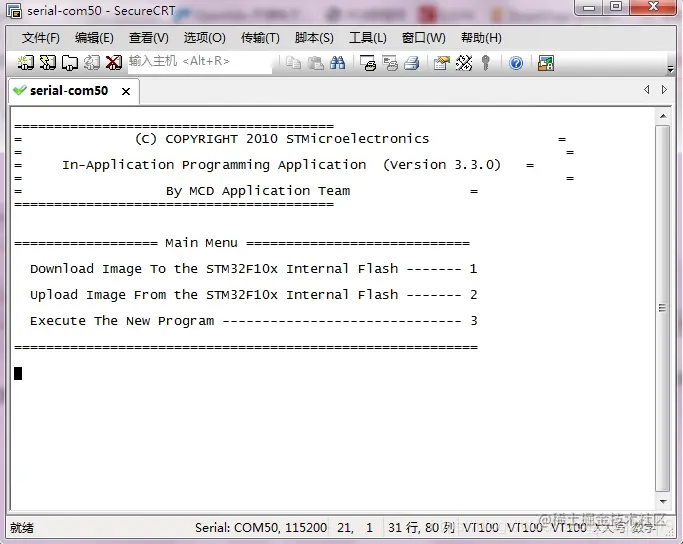
Task: Click the Connect toolbar icon
Action: (25, 63)
